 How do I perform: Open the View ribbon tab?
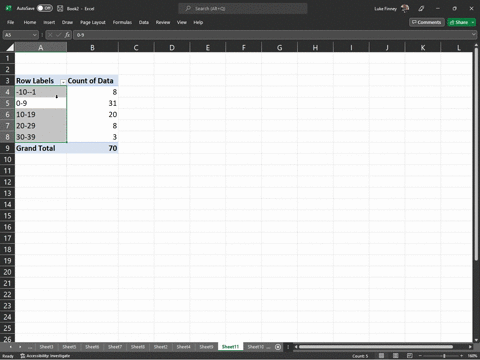click(x=182, y=22)
